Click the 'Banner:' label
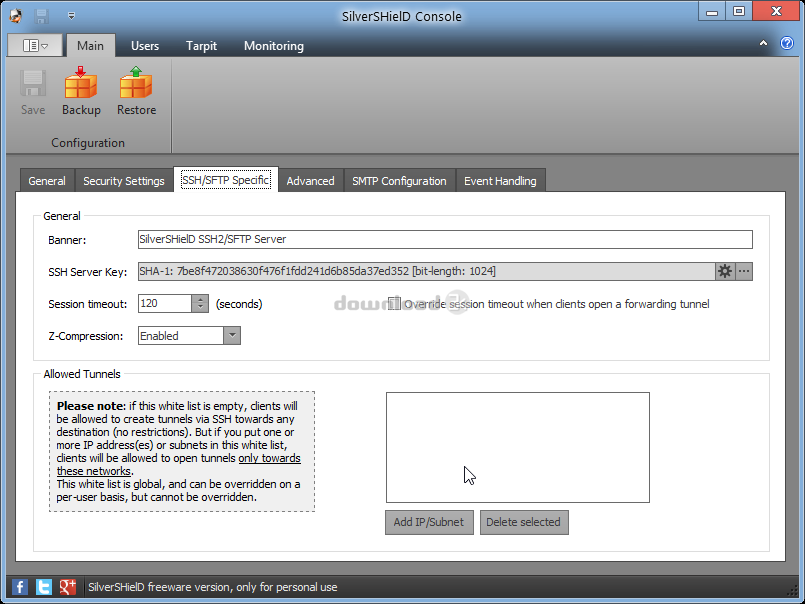The image size is (805, 604). pos(67,240)
